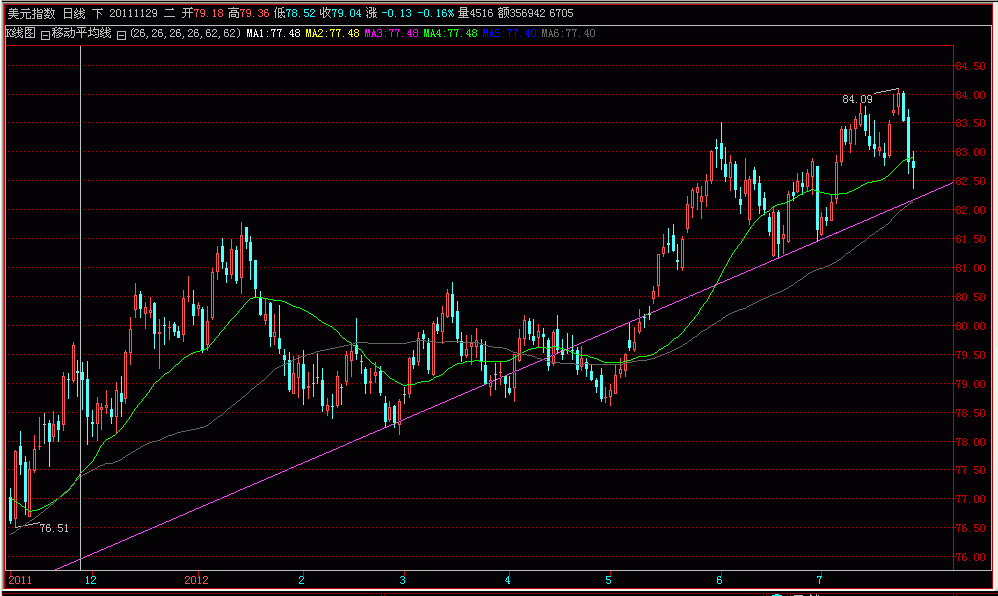The height and width of the screenshot is (596, 998).
Task: Click the 84.50 price axis label
Action: tap(971, 66)
